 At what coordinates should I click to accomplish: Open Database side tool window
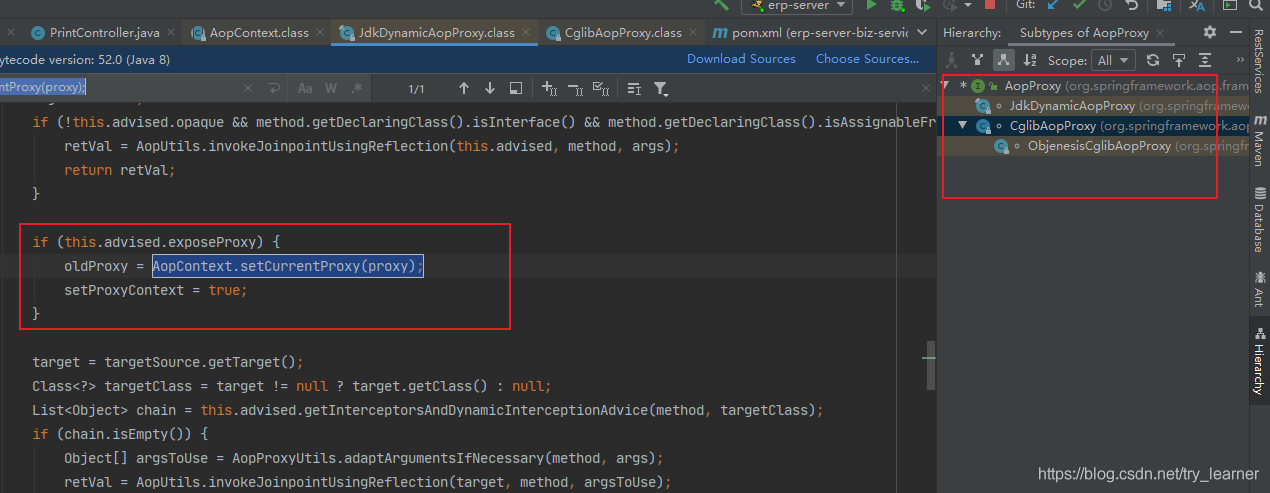coord(1259,219)
